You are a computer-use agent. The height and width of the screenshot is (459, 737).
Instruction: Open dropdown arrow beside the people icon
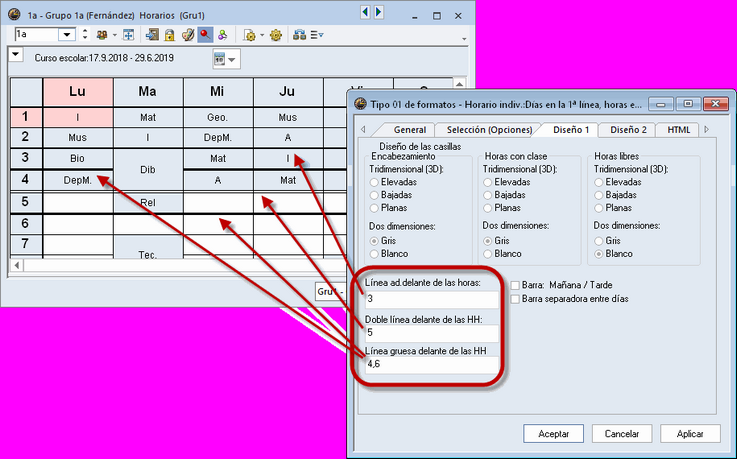click(114, 35)
